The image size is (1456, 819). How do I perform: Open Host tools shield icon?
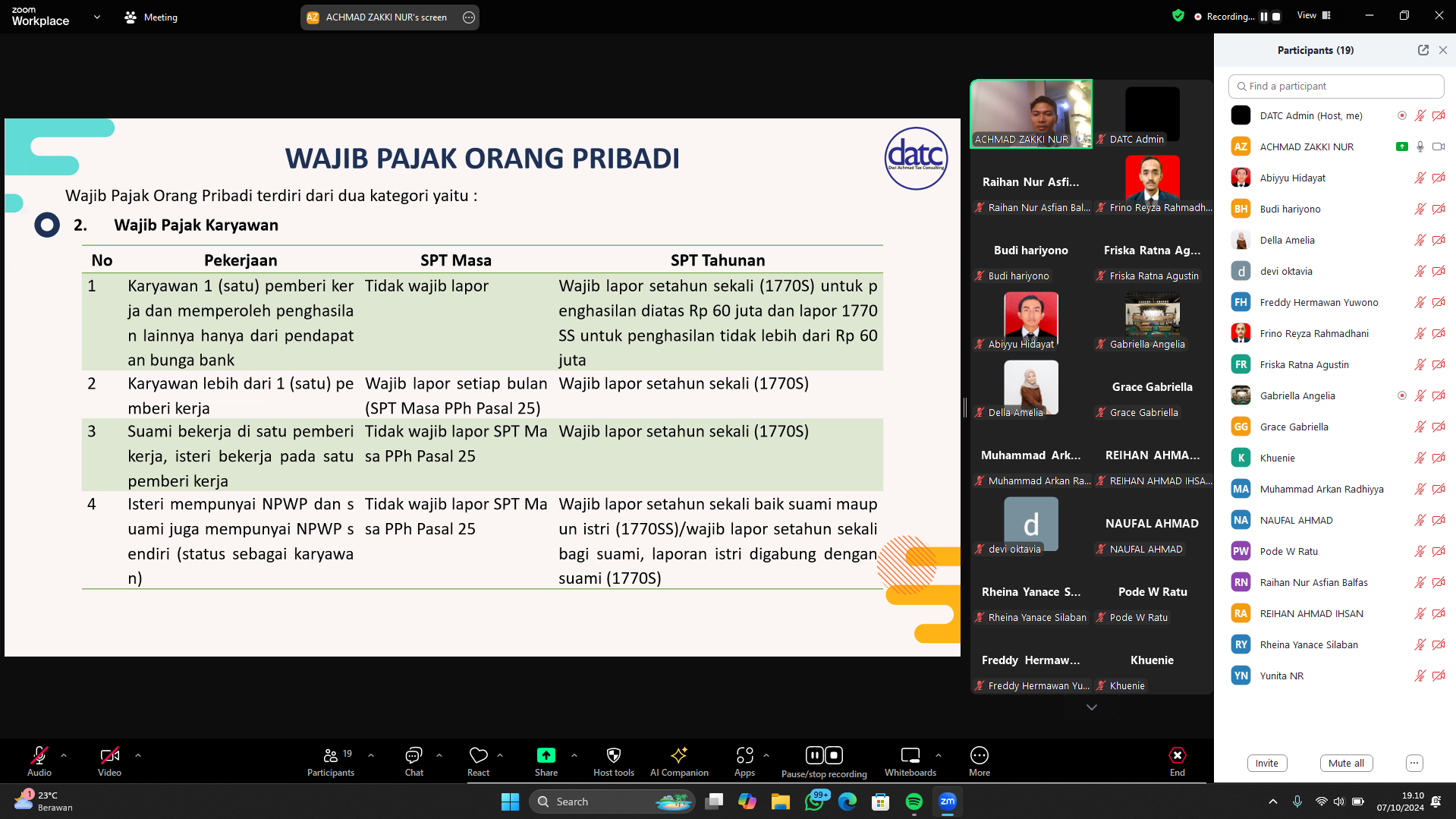coord(613,755)
